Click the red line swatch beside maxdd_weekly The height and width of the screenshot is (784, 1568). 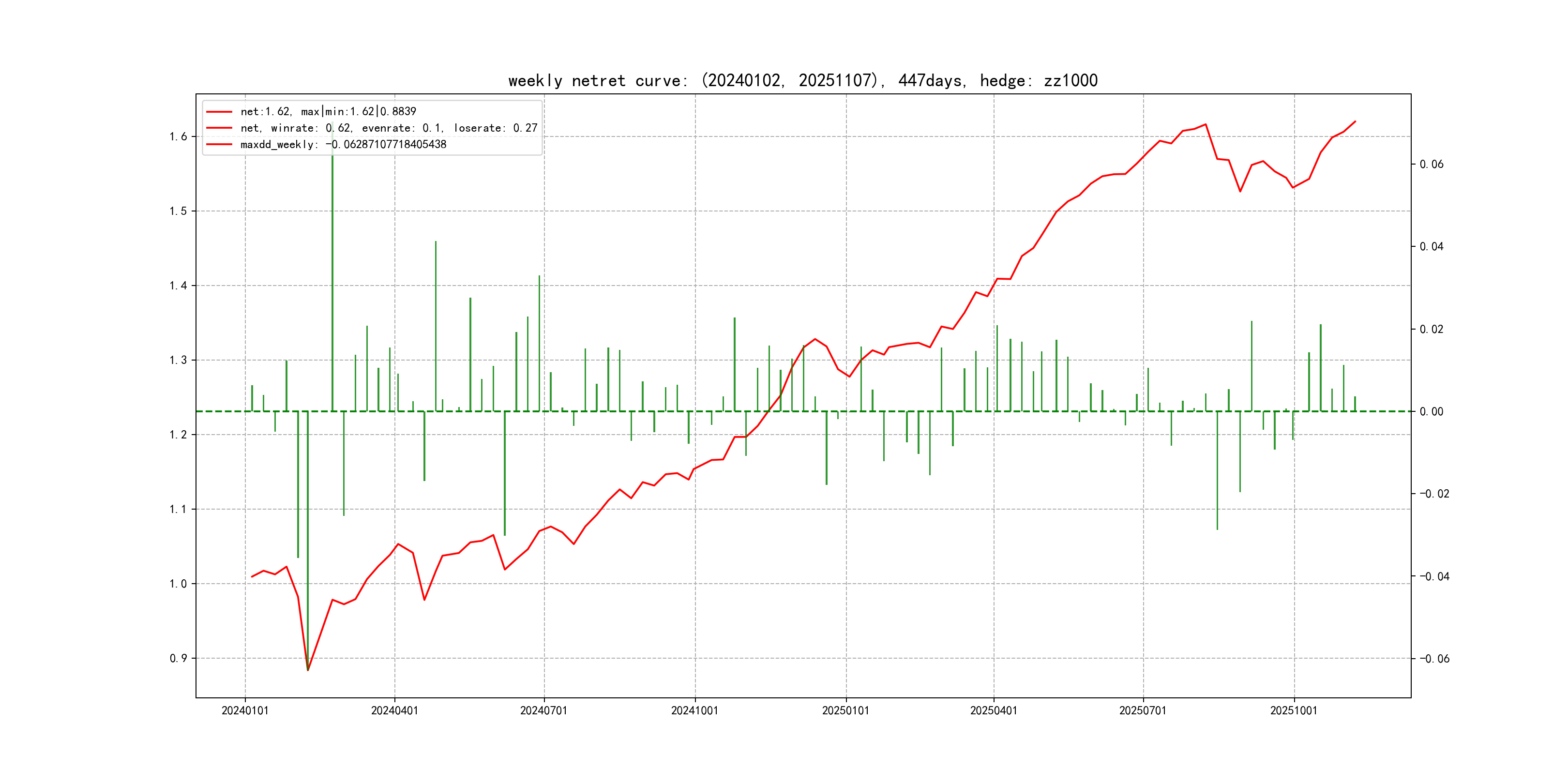click(x=219, y=144)
